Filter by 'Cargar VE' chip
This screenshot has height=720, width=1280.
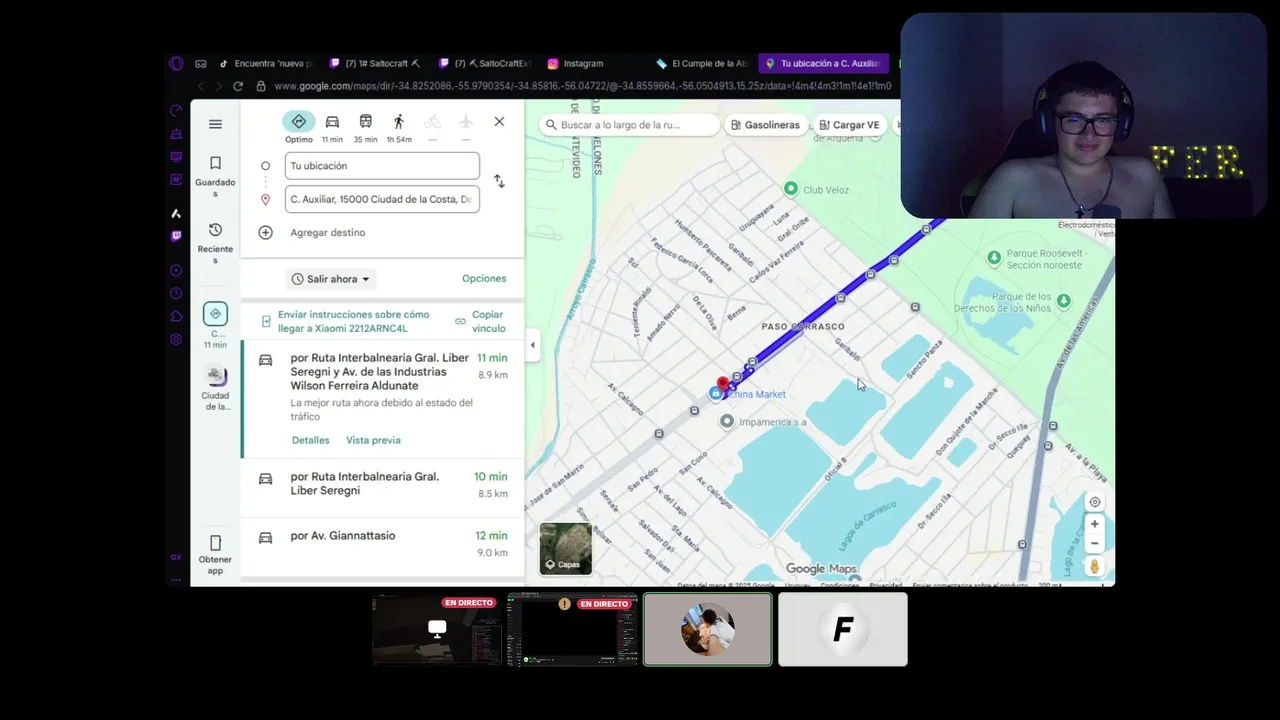849,125
